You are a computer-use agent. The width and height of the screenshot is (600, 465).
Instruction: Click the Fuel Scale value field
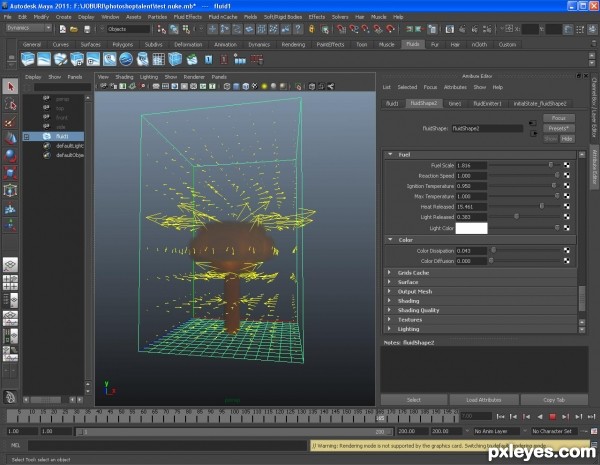(471, 165)
